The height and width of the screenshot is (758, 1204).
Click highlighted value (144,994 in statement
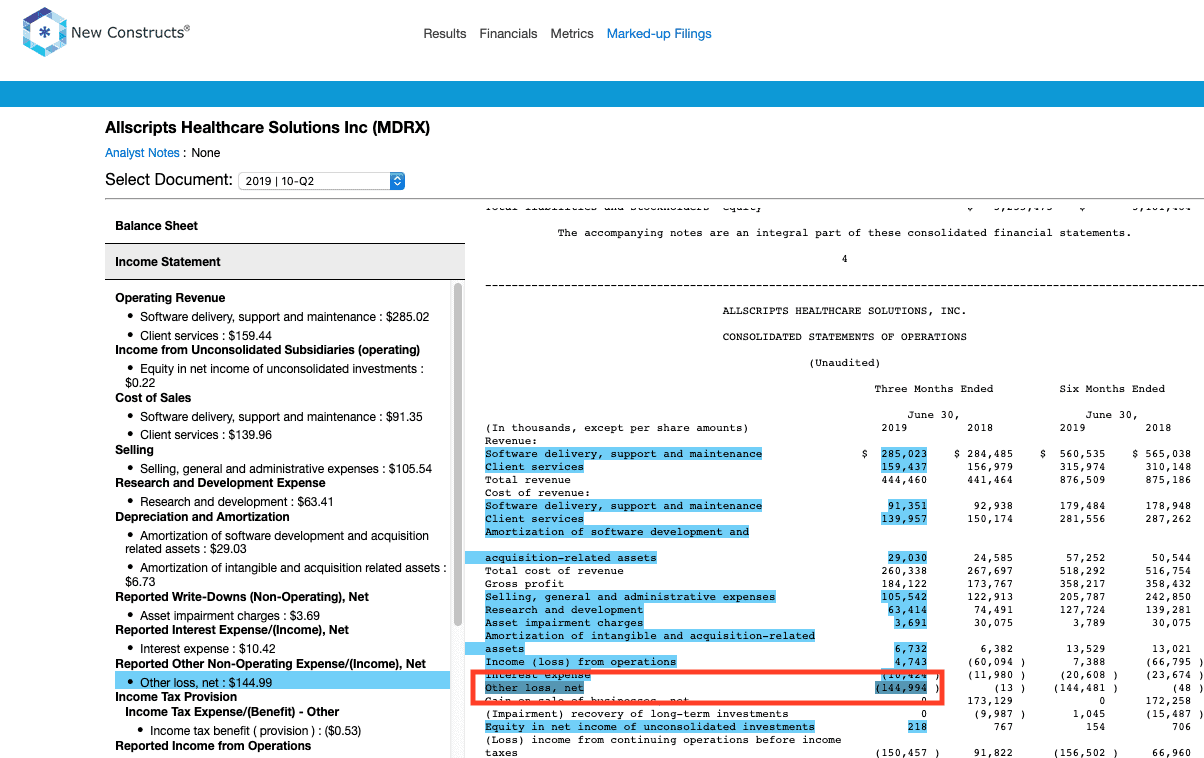(x=901, y=688)
